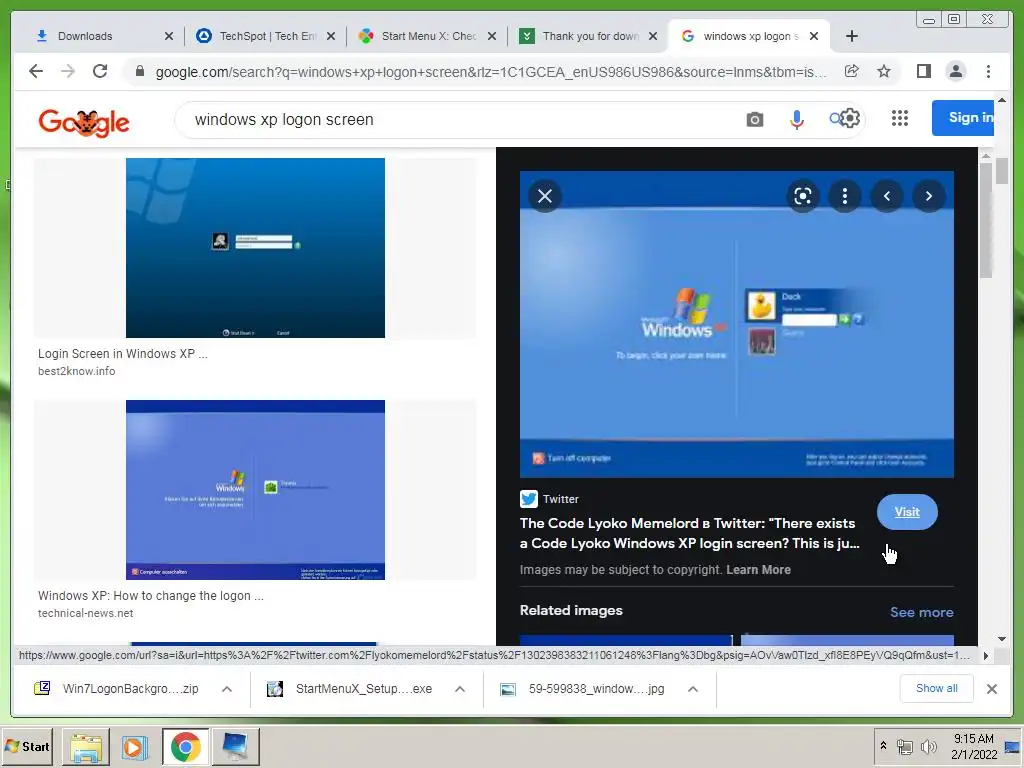Click the large Windows XP preview image
This screenshot has height=768, width=1024.
(x=737, y=325)
